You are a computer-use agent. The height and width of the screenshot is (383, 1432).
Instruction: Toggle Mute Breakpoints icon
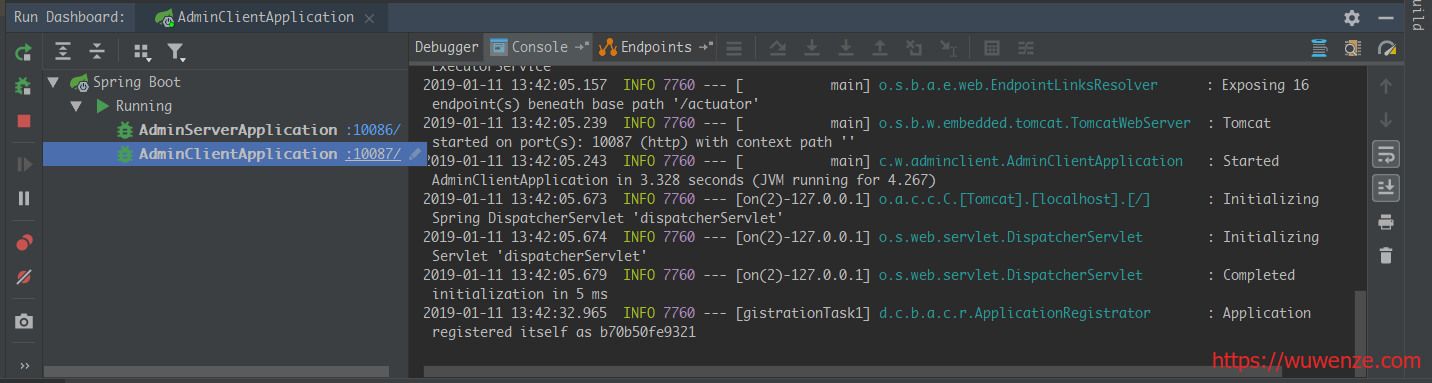(x=24, y=277)
